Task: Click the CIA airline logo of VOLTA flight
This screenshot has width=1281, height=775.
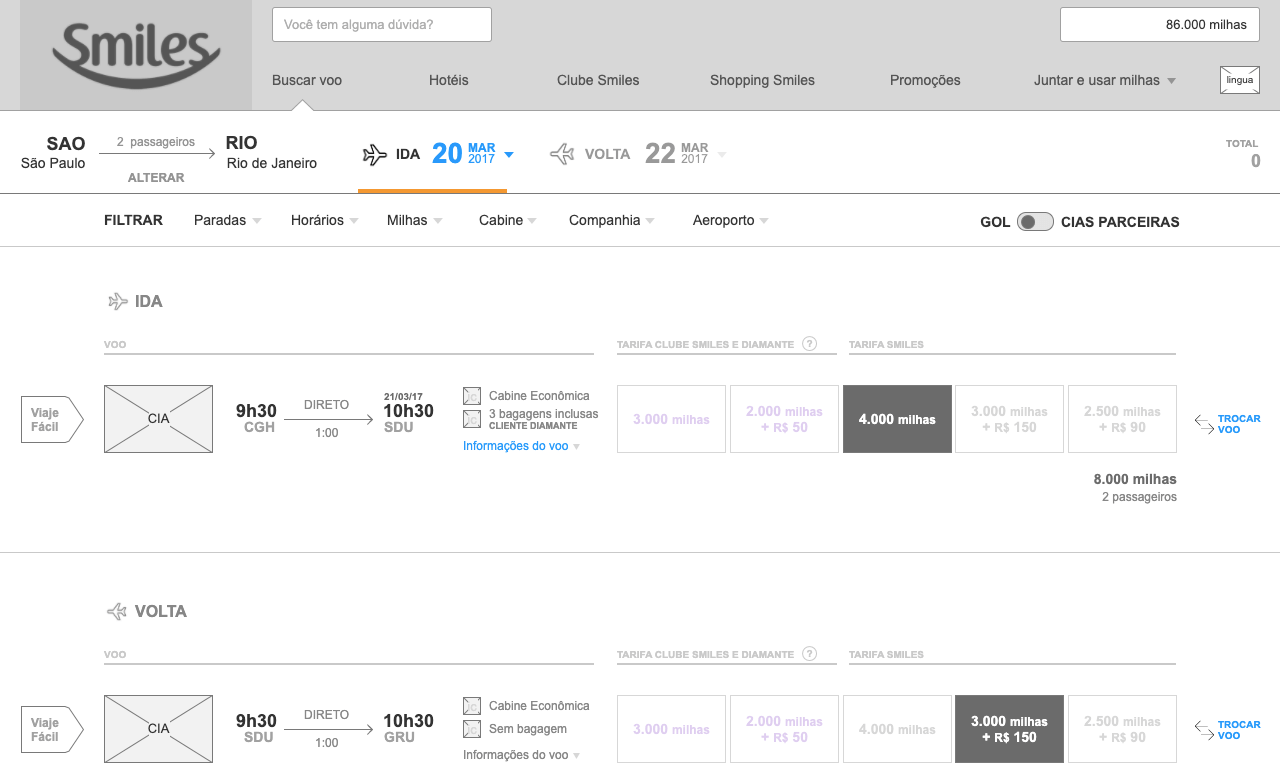Action: 158,729
